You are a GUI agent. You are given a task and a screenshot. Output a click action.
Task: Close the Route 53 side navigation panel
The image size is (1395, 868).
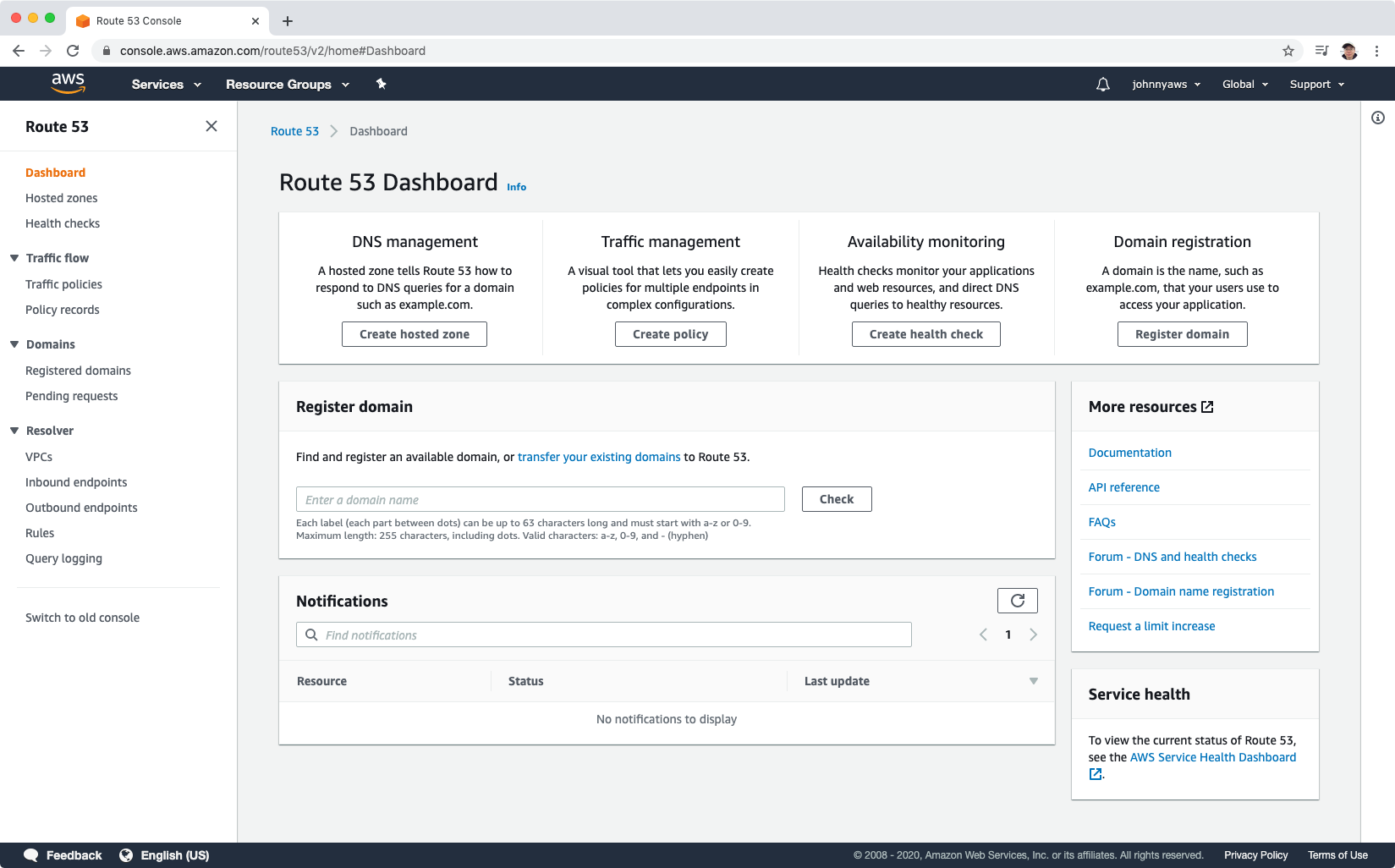211,126
